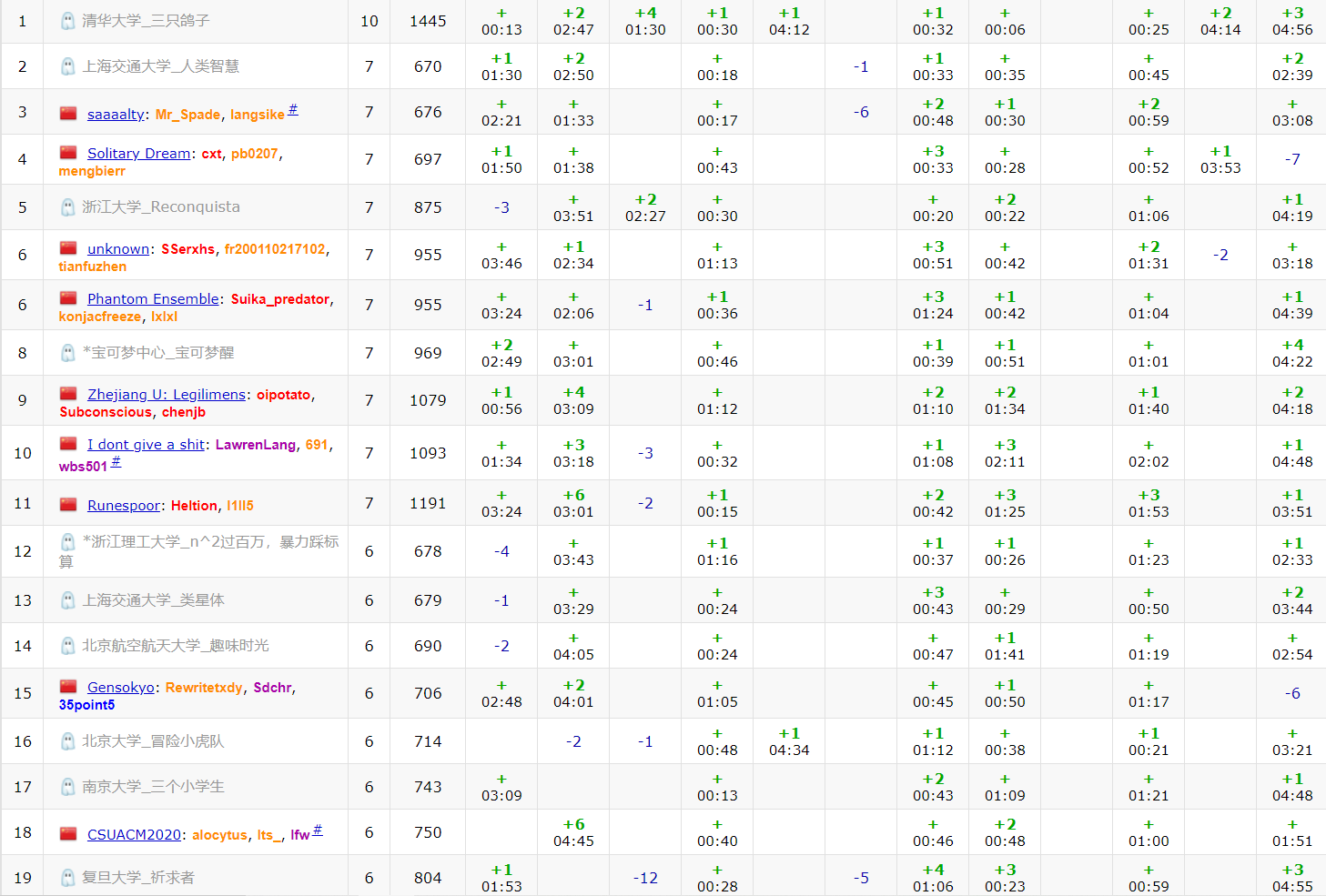Open user profile Mr_Spade
The image size is (1326, 896).
click(x=187, y=115)
